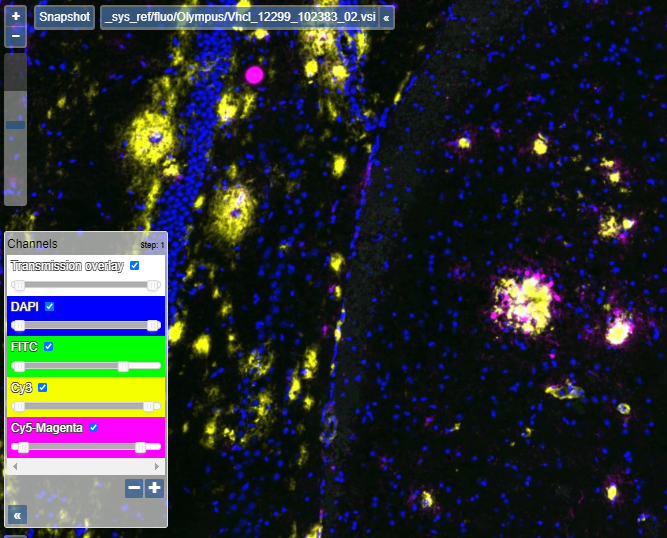Hide the Cy3 channel via checkbox
Image resolution: width=667 pixels, height=538 pixels.
(x=42, y=387)
